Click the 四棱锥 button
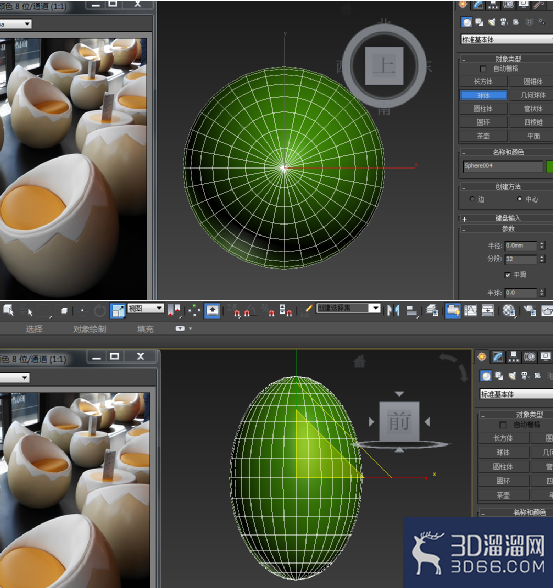 coord(532,122)
